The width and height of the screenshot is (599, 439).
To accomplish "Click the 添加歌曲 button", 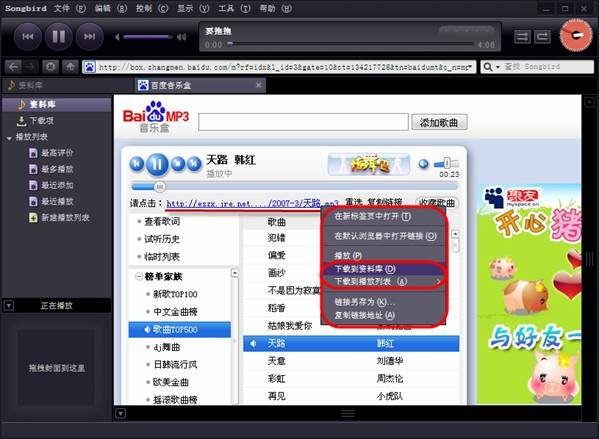I will click(439, 122).
